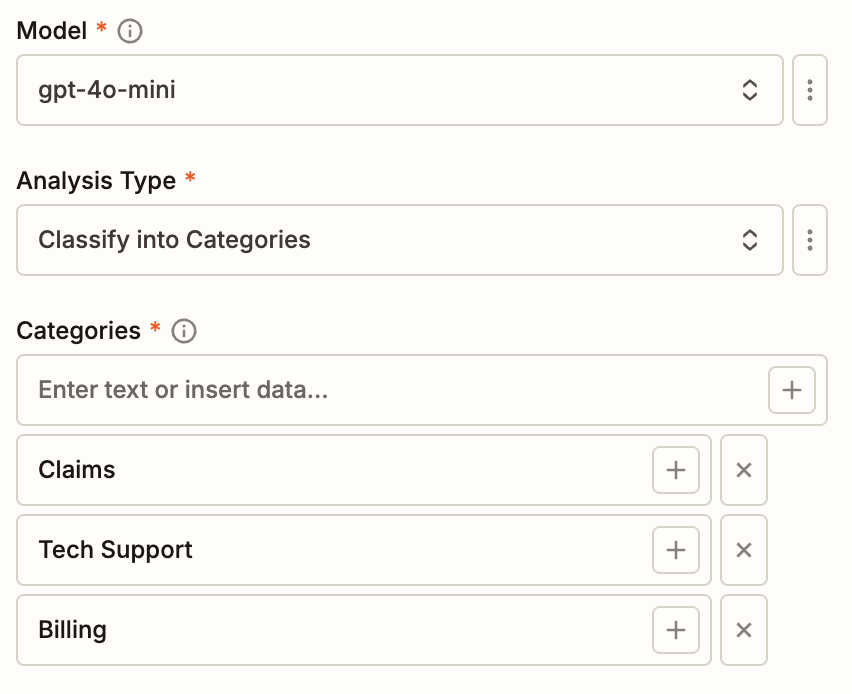Image resolution: width=852 pixels, height=694 pixels.
Task: Open the Model dropdown showing gpt-4o-mini
Action: (380, 90)
